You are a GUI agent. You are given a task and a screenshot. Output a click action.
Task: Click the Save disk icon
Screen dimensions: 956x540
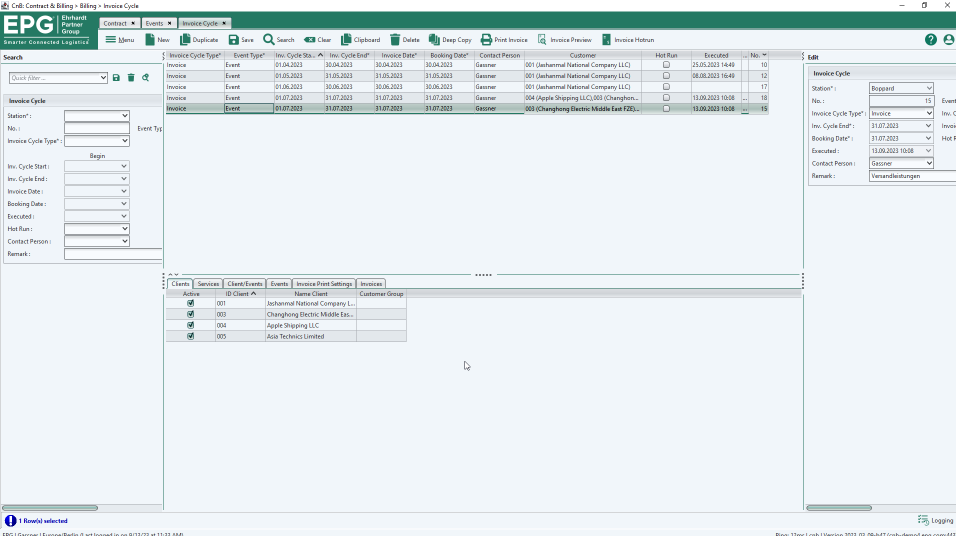(234, 40)
